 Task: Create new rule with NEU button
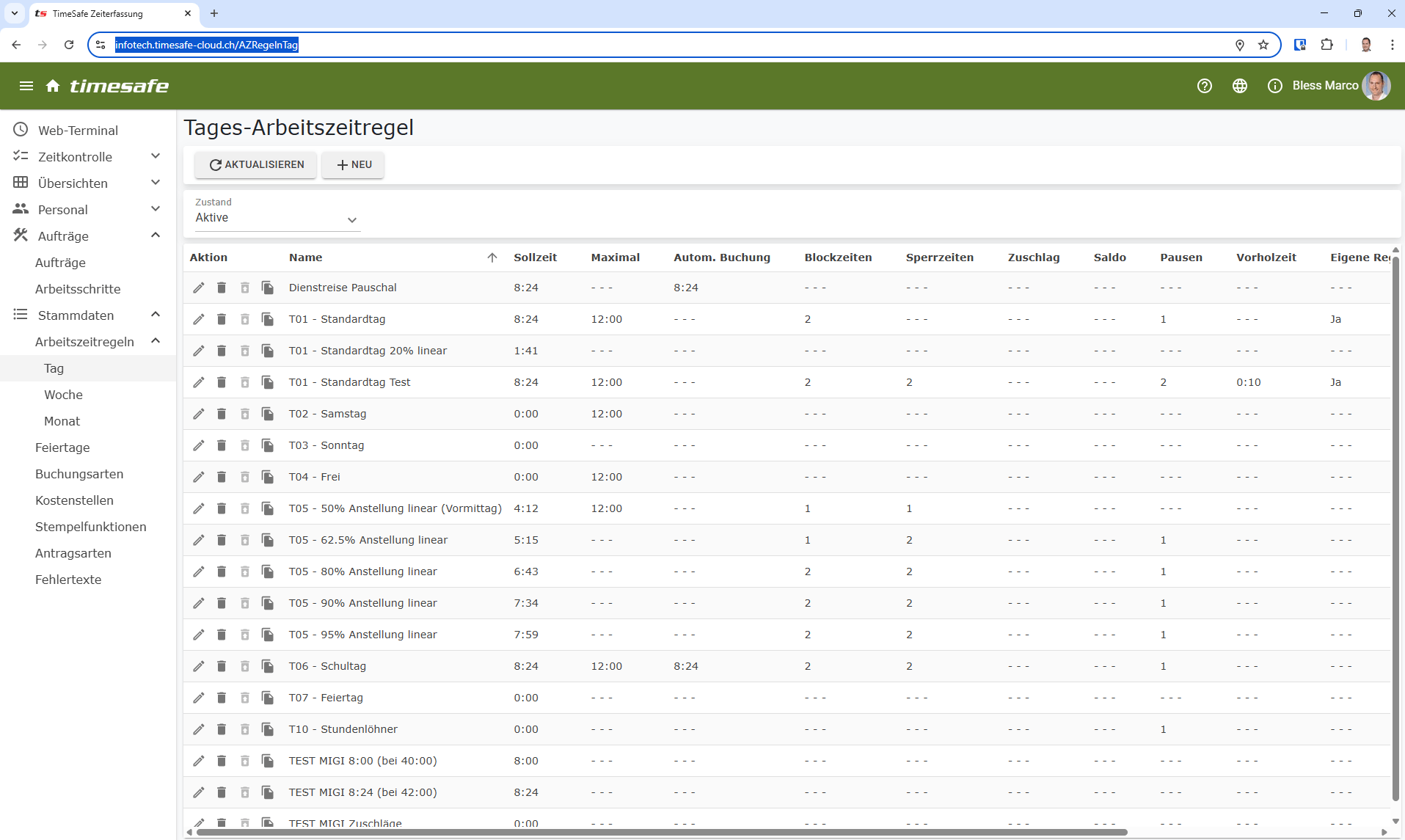point(354,165)
